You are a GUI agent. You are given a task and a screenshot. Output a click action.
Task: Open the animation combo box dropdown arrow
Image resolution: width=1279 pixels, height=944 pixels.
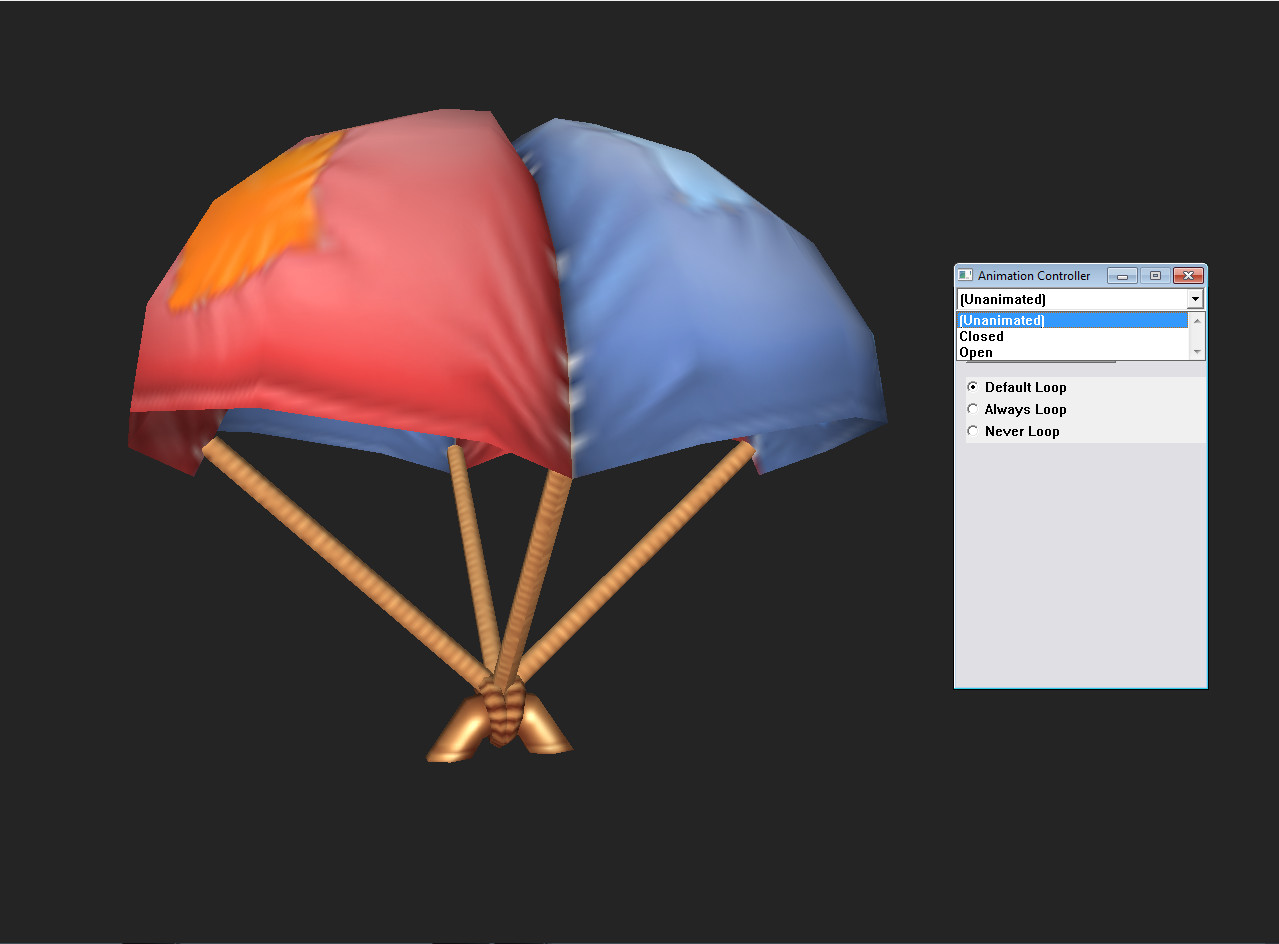[1194, 299]
